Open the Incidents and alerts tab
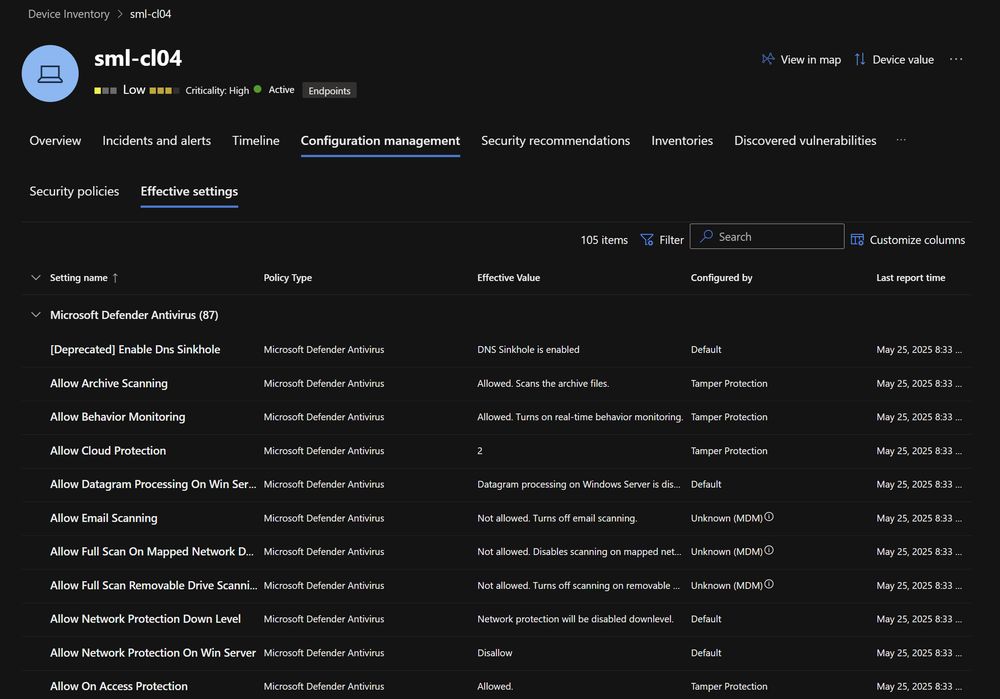1000x699 pixels. (x=156, y=140)
